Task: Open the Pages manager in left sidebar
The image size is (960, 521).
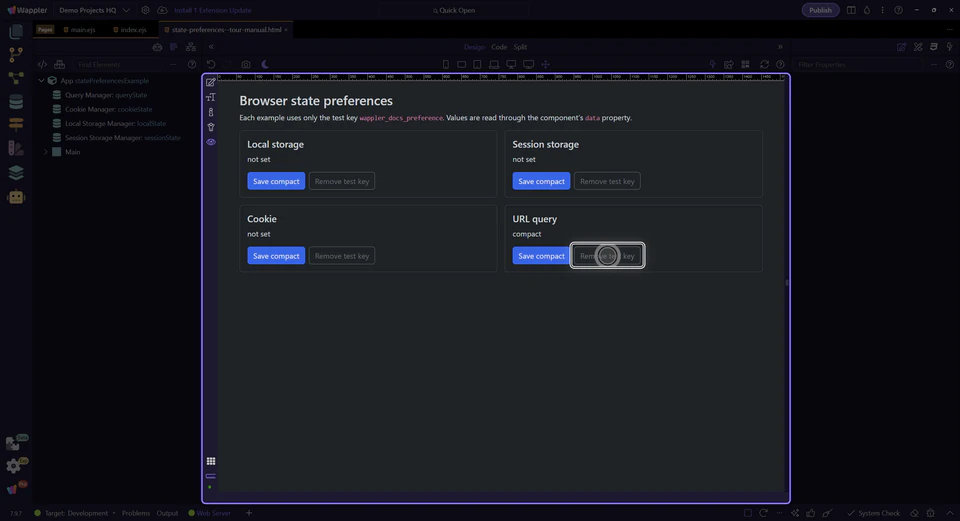Action: click(x=16, y=31)
